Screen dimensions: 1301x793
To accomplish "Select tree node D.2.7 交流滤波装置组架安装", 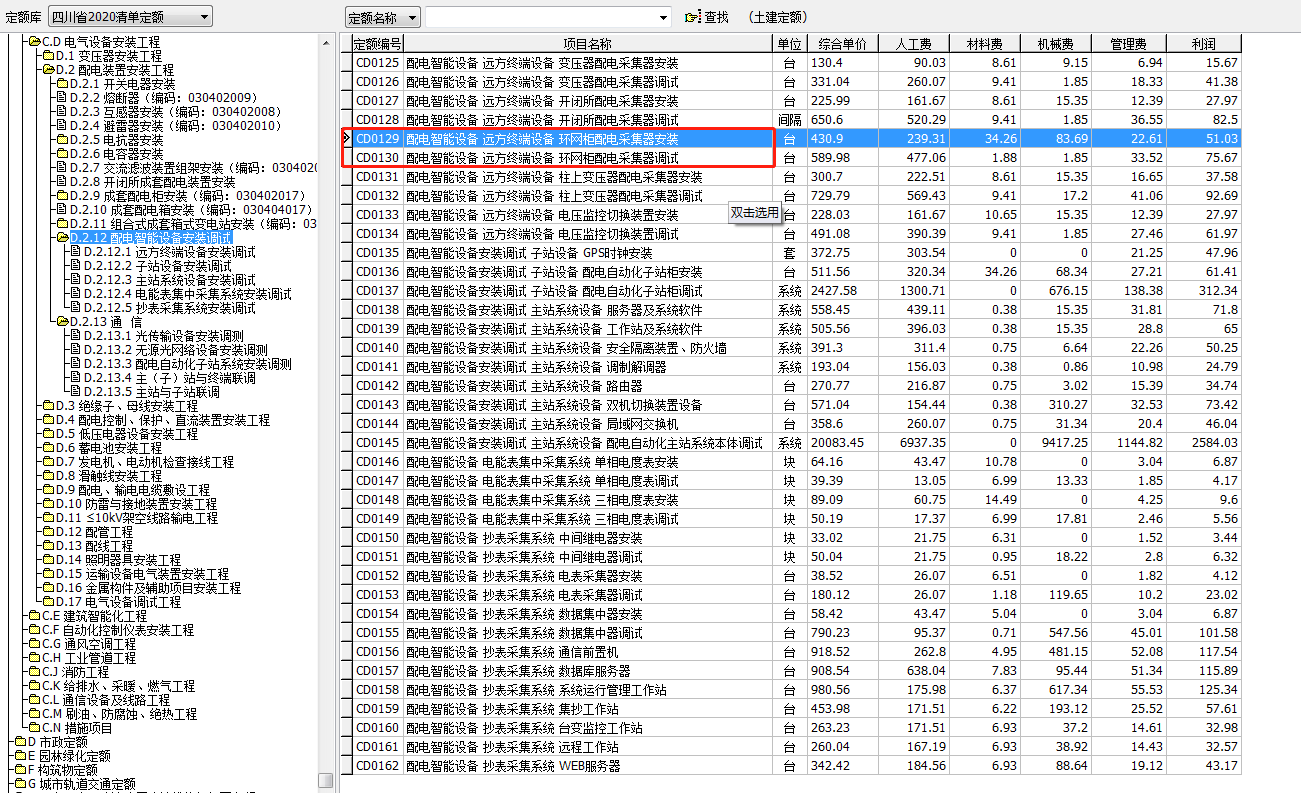I will coord(193,168).
